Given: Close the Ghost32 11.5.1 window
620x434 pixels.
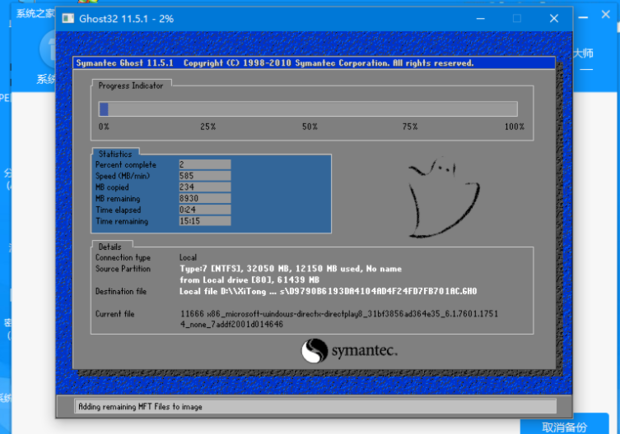Looking at the screenshot, I should pos(554,19).
